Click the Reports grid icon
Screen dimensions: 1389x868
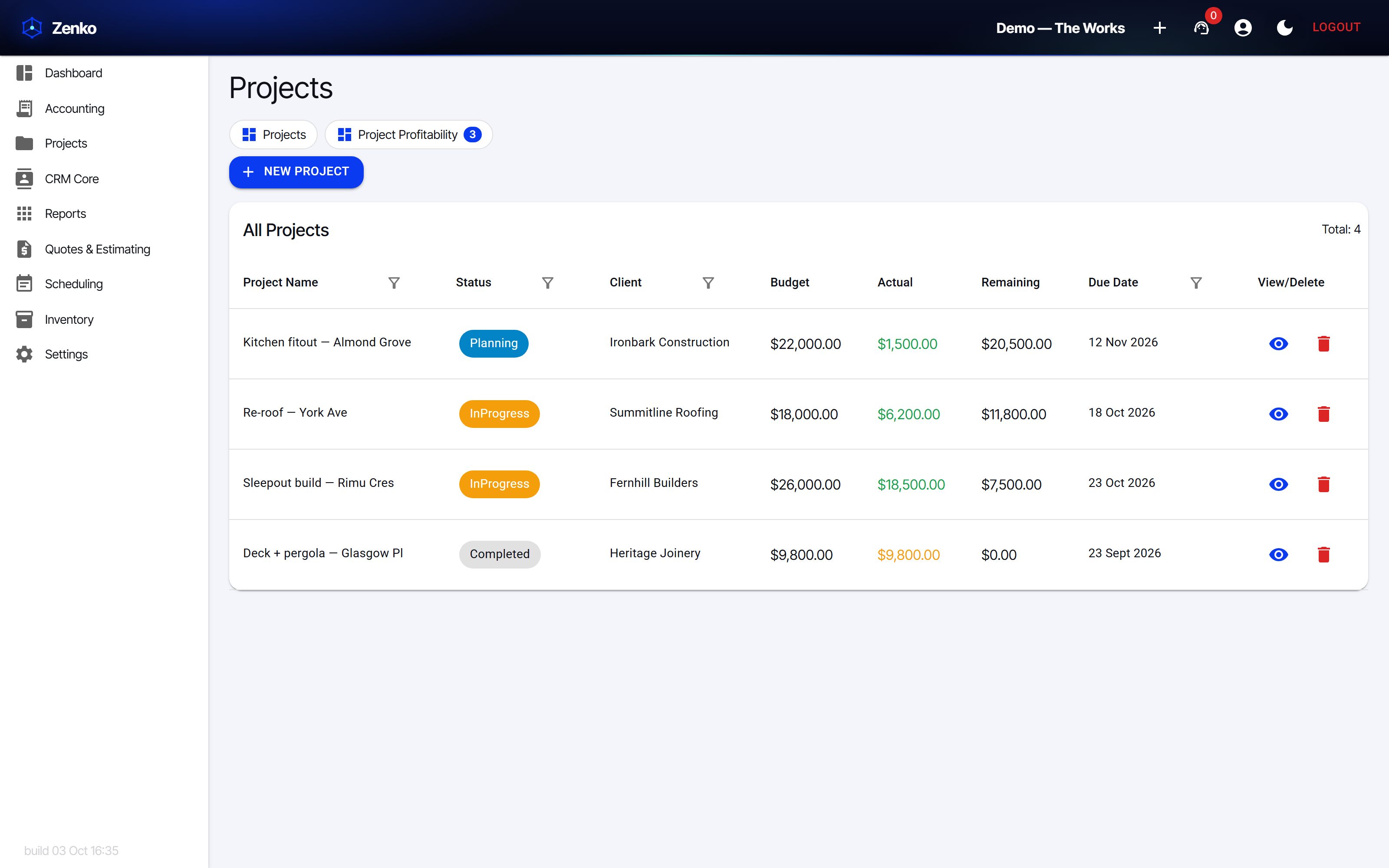[24, 214]
